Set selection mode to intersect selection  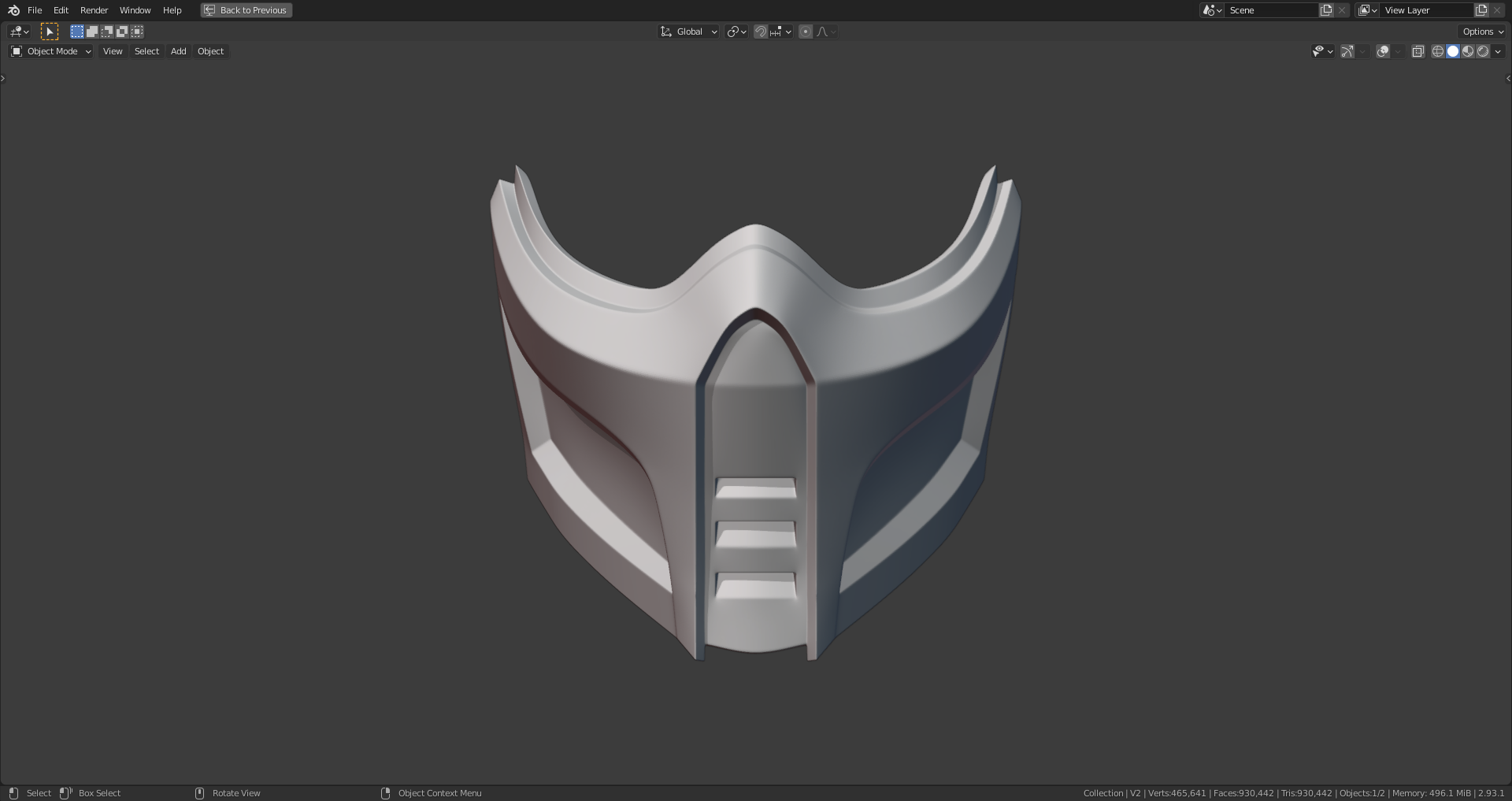pyautogui.click(x=137, y=32)
